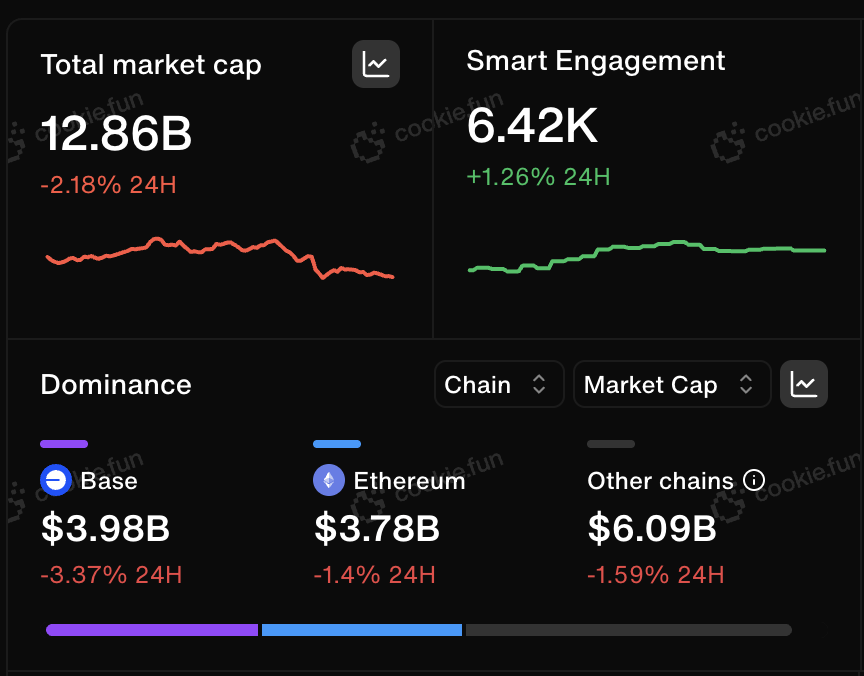
Task: Click the Chain dropdown up-down arrows
Action: (539, 384)
